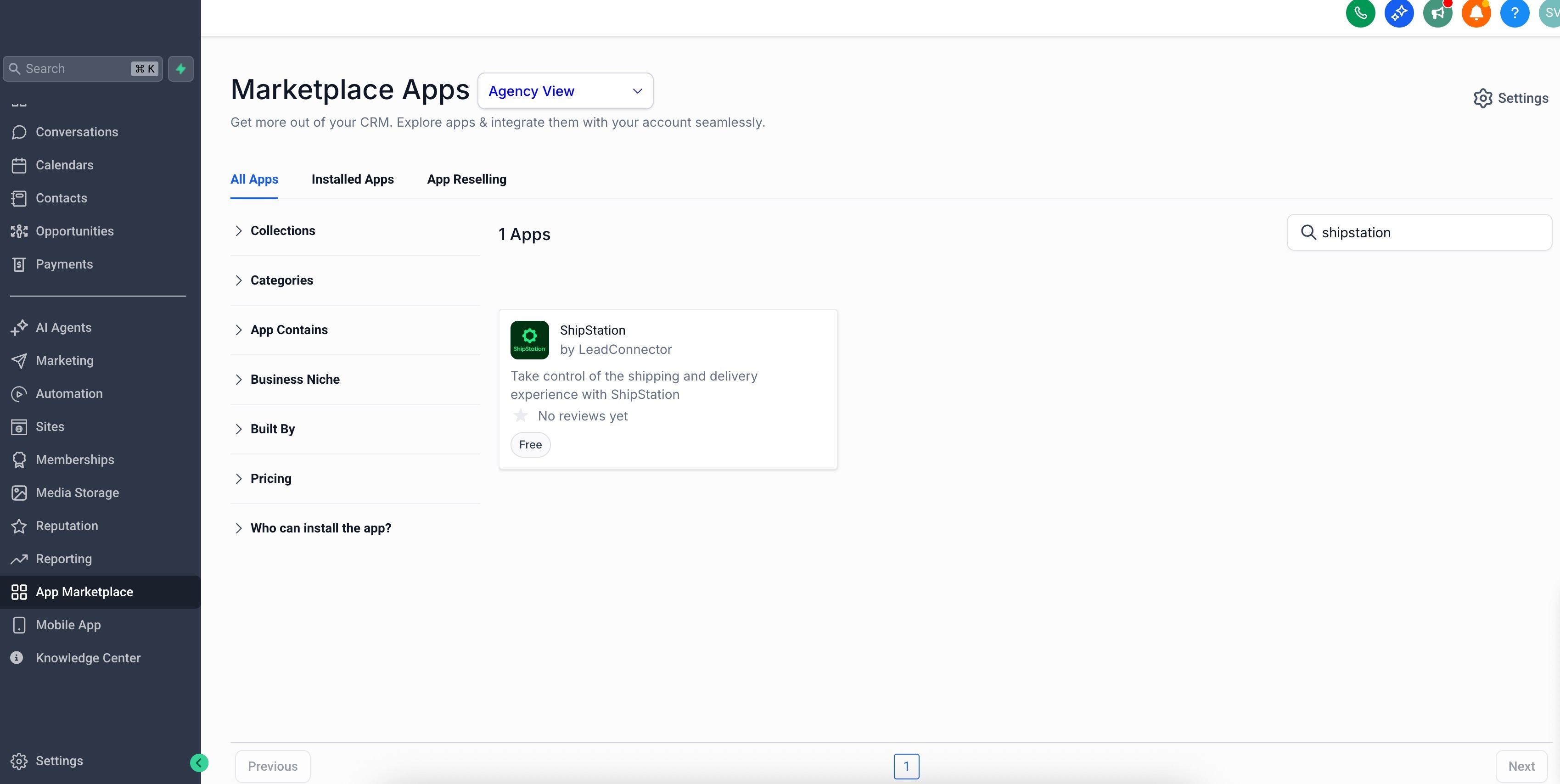Open the Agency View dropdown
Image resolution: width=1560 pixels, height=784 pixels.
coord(565,91)
